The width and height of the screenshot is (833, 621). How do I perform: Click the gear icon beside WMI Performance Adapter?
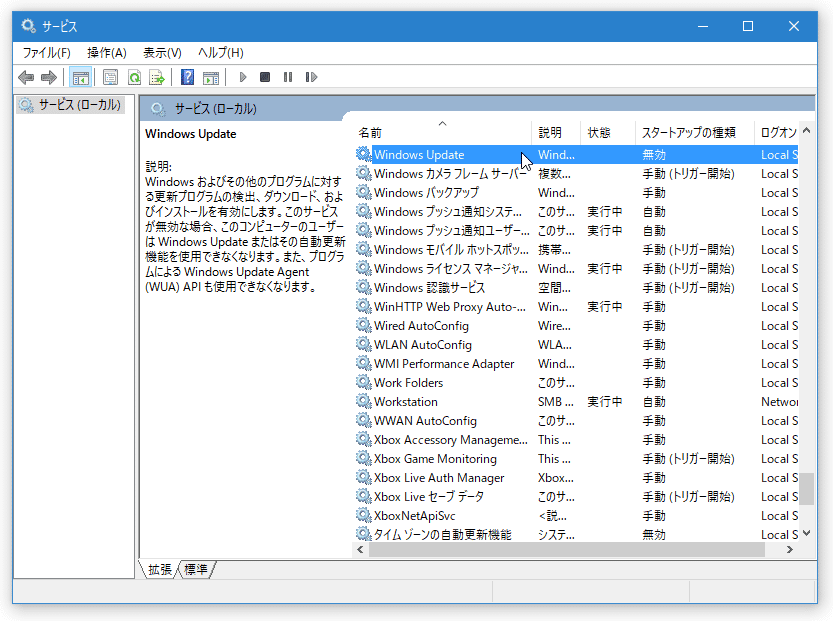coord(364,364)
